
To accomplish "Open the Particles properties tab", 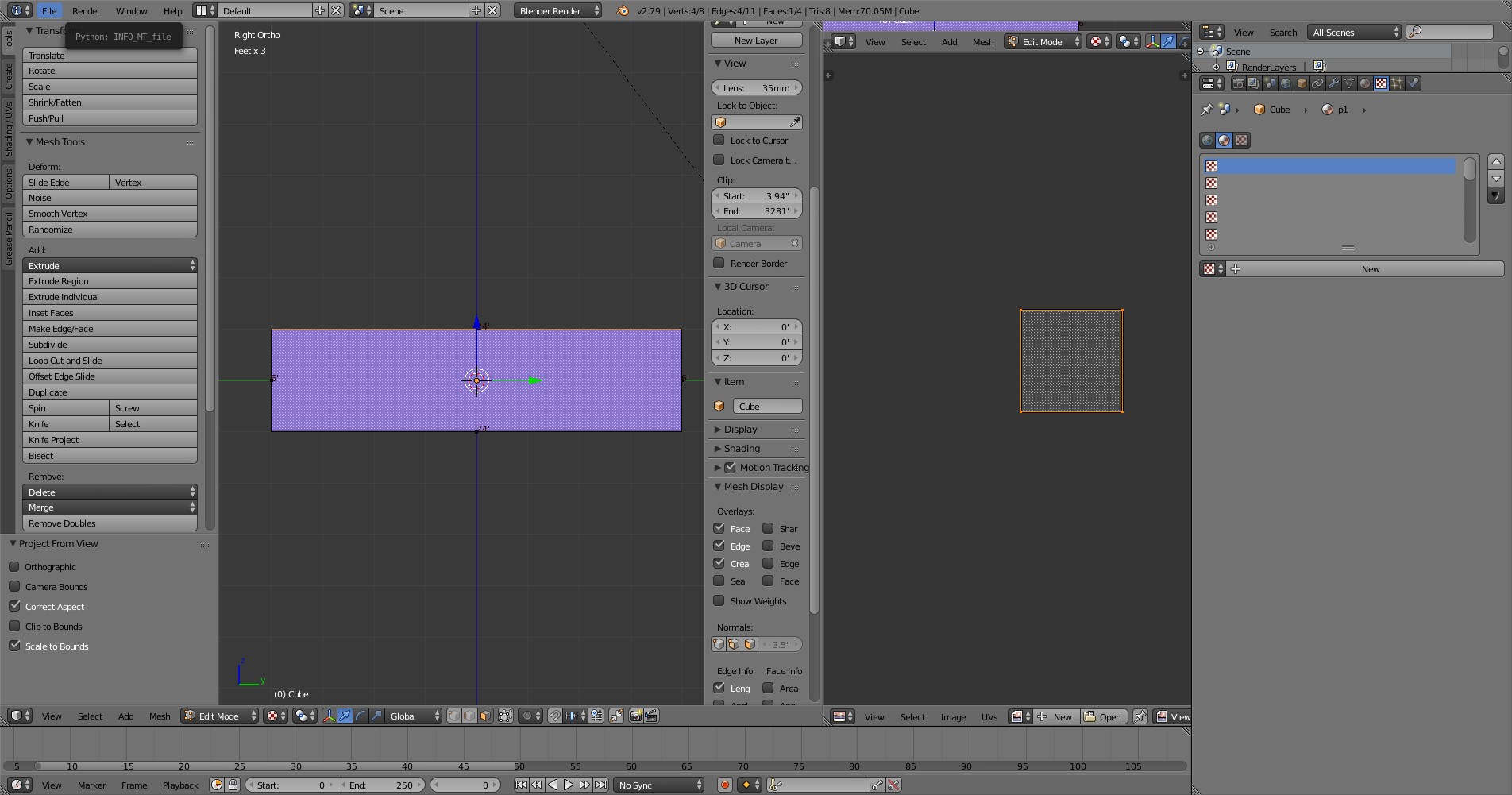I will 1397,83.
